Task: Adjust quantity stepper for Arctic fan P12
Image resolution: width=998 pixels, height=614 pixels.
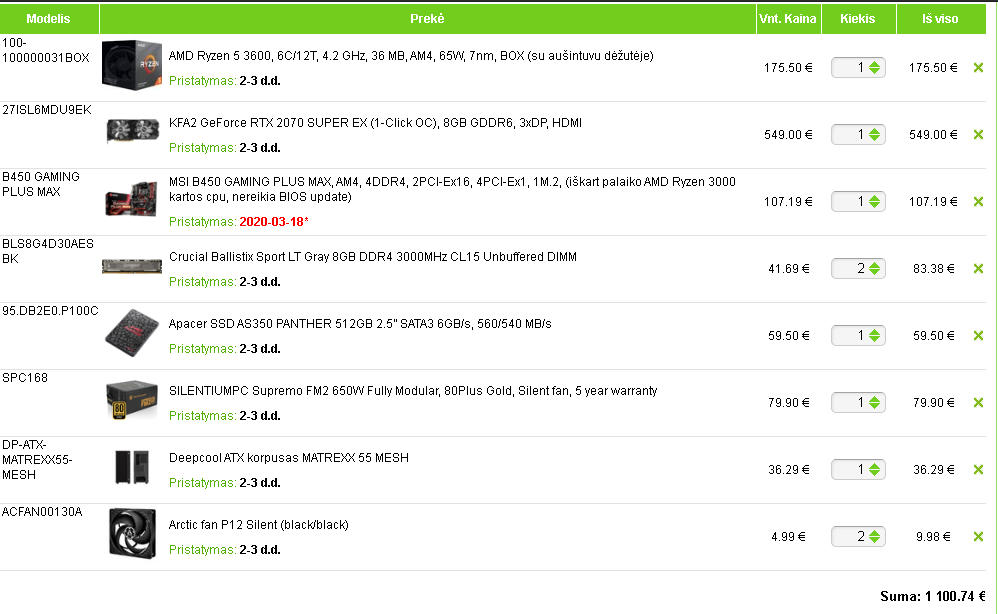Action: coord(875,536)
